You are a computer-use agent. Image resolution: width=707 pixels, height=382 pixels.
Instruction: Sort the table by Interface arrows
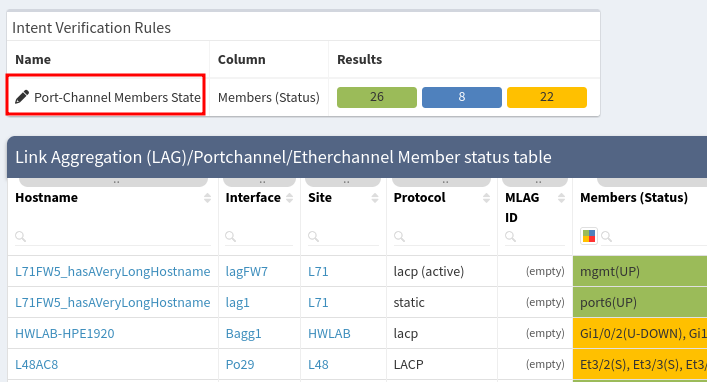point(289,198)
